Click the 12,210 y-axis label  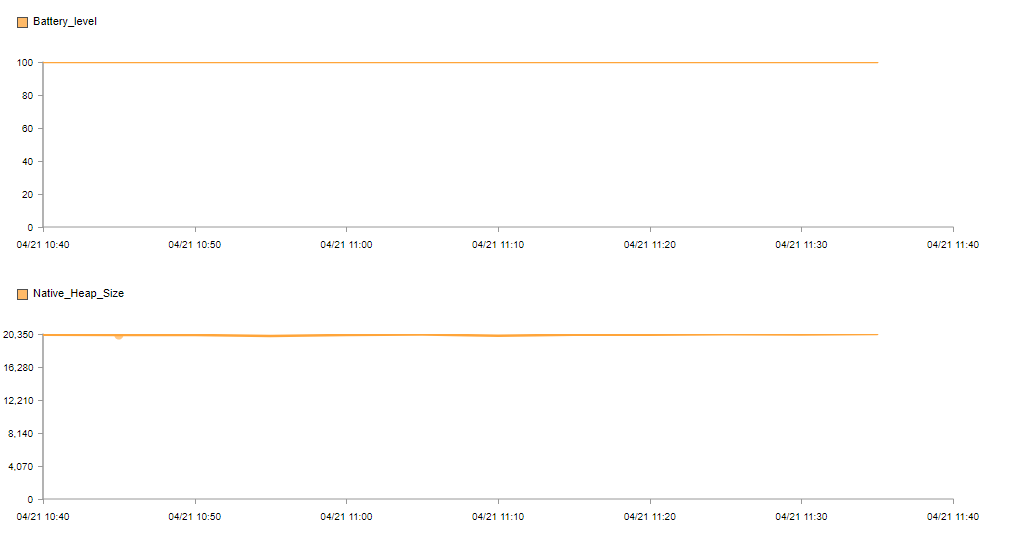[x=18, y=400]
